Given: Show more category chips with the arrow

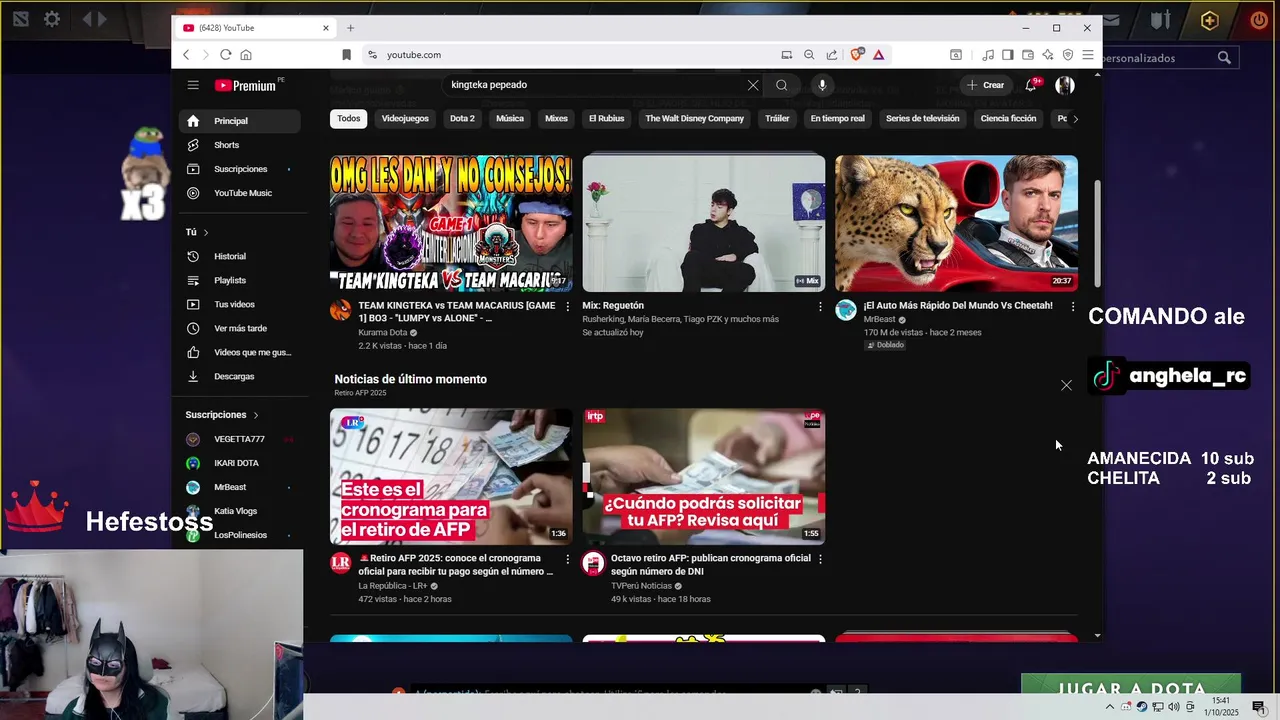Looking at the screenshot, I should coord(1075,119).
